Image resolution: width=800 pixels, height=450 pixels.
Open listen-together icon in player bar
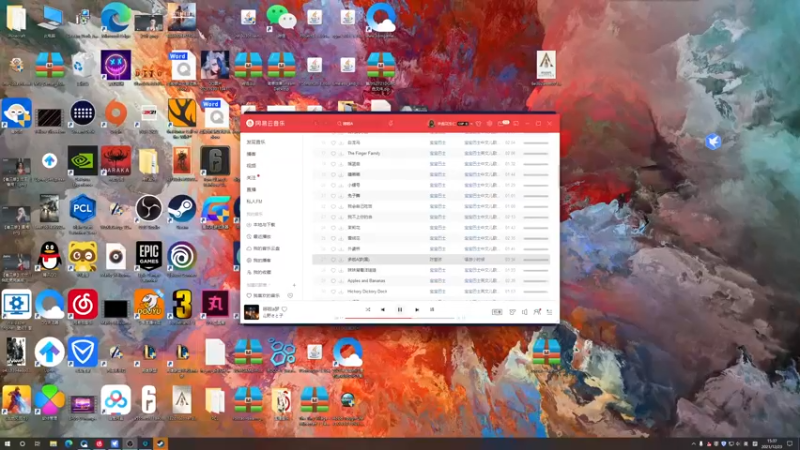tap(537, 312)
